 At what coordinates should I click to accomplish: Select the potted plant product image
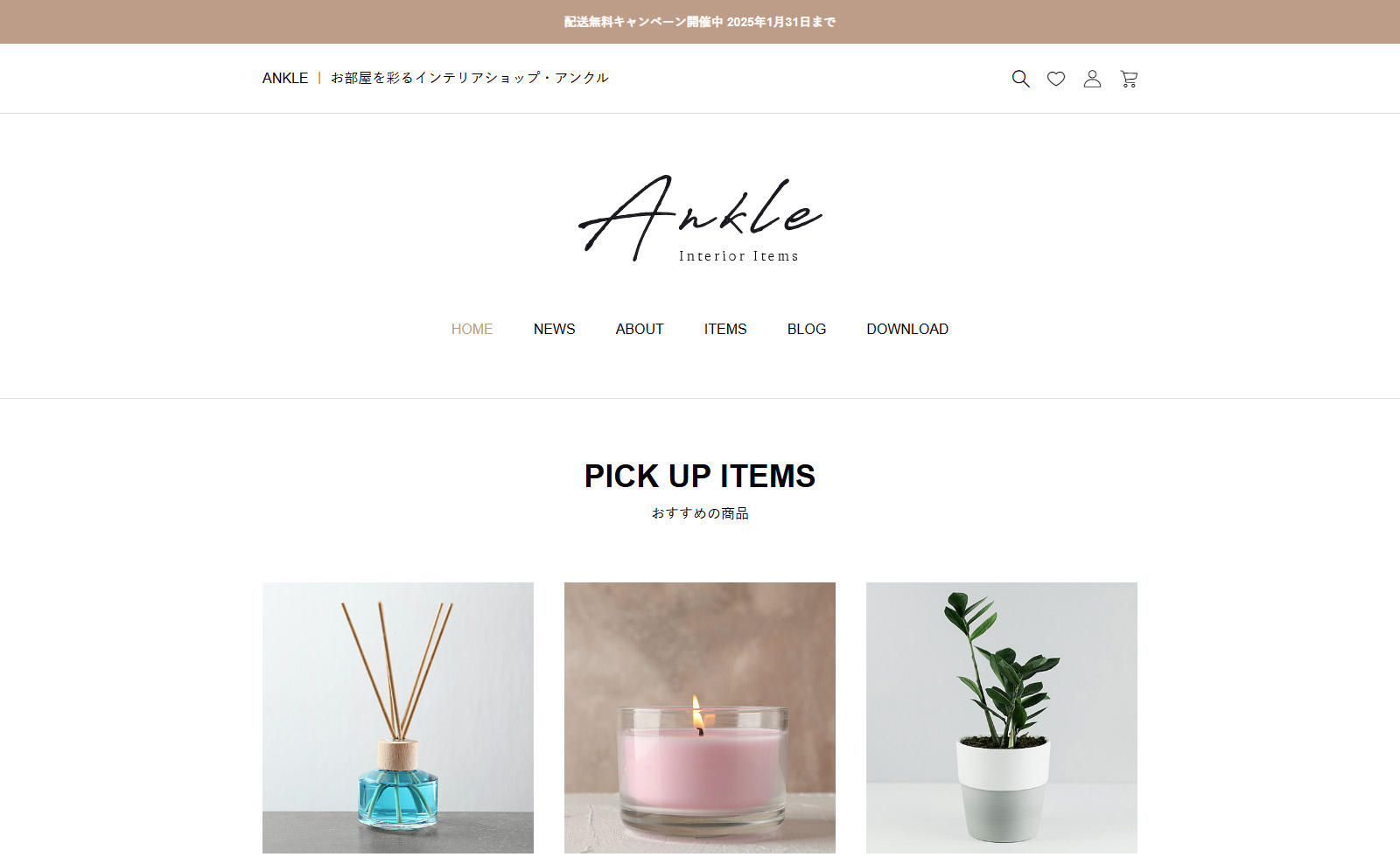(x=1002, y=718)
